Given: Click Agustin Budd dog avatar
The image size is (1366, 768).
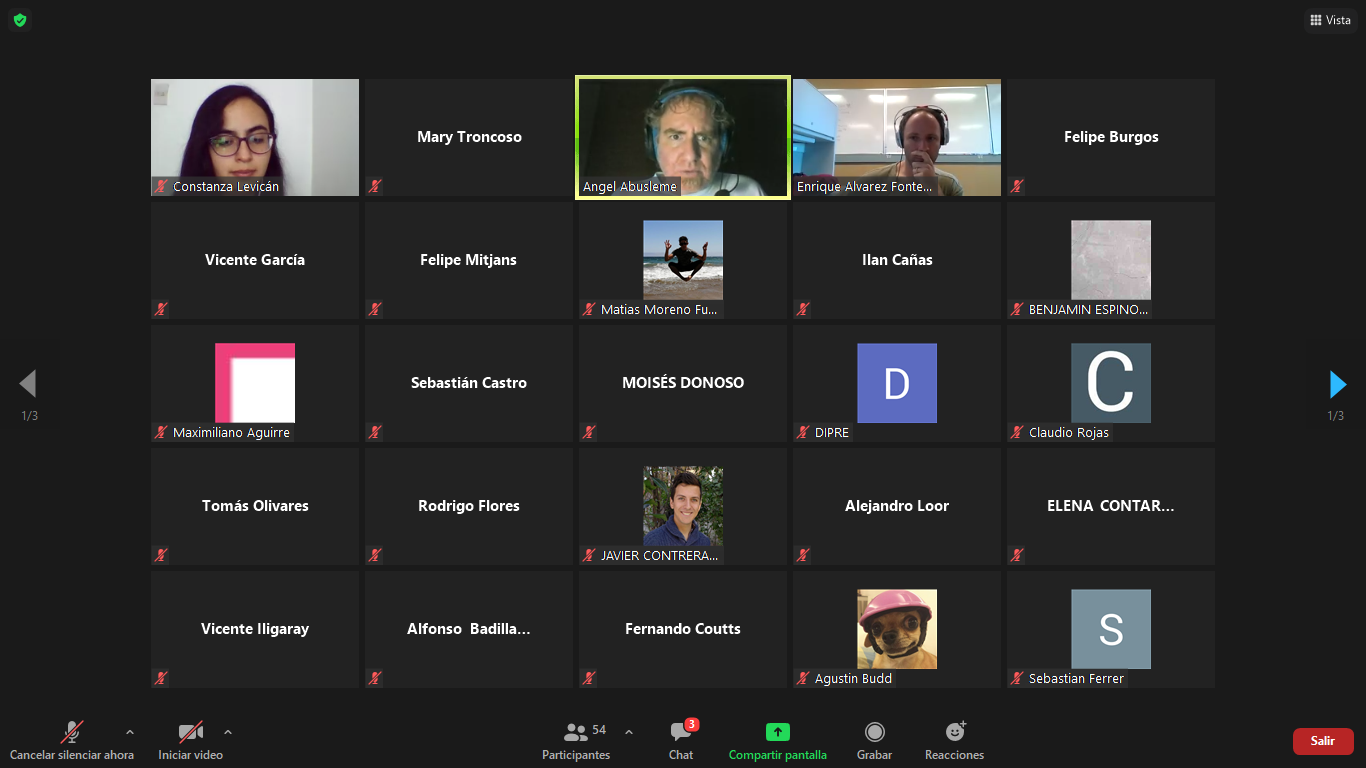Looking at the screenshot, I should [x=897, y=629].
